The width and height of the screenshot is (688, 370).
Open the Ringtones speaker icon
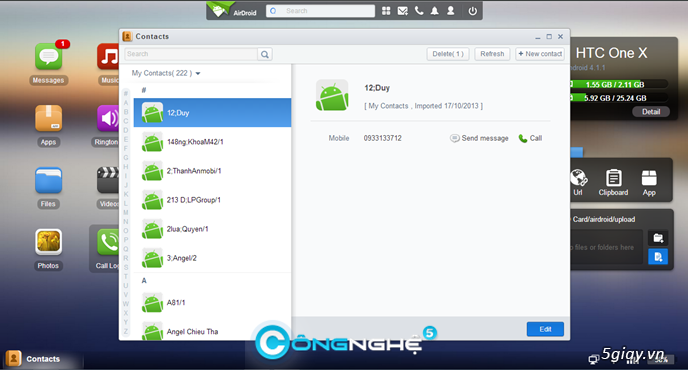point(108,119)
